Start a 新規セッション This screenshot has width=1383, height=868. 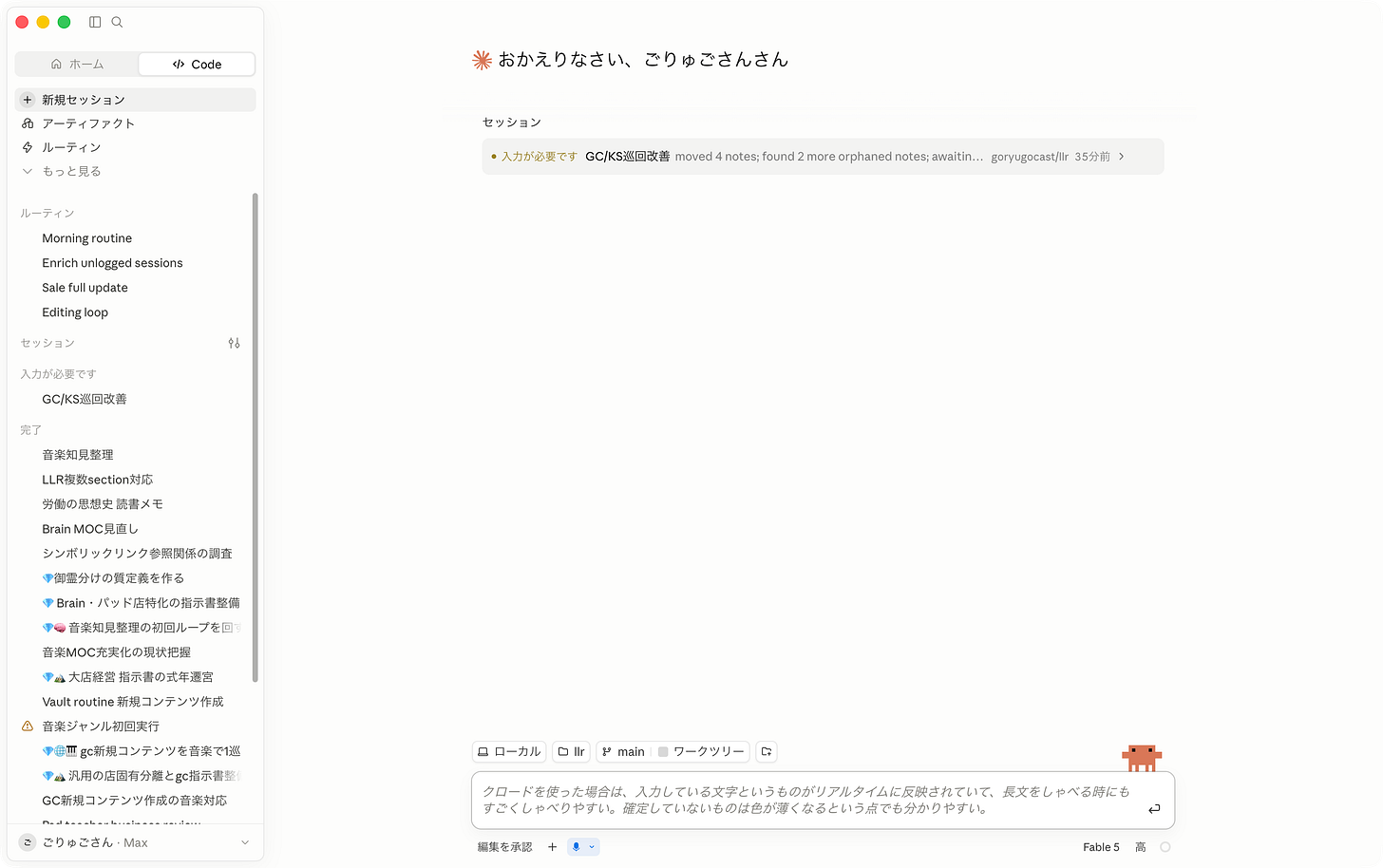point(135,100)
